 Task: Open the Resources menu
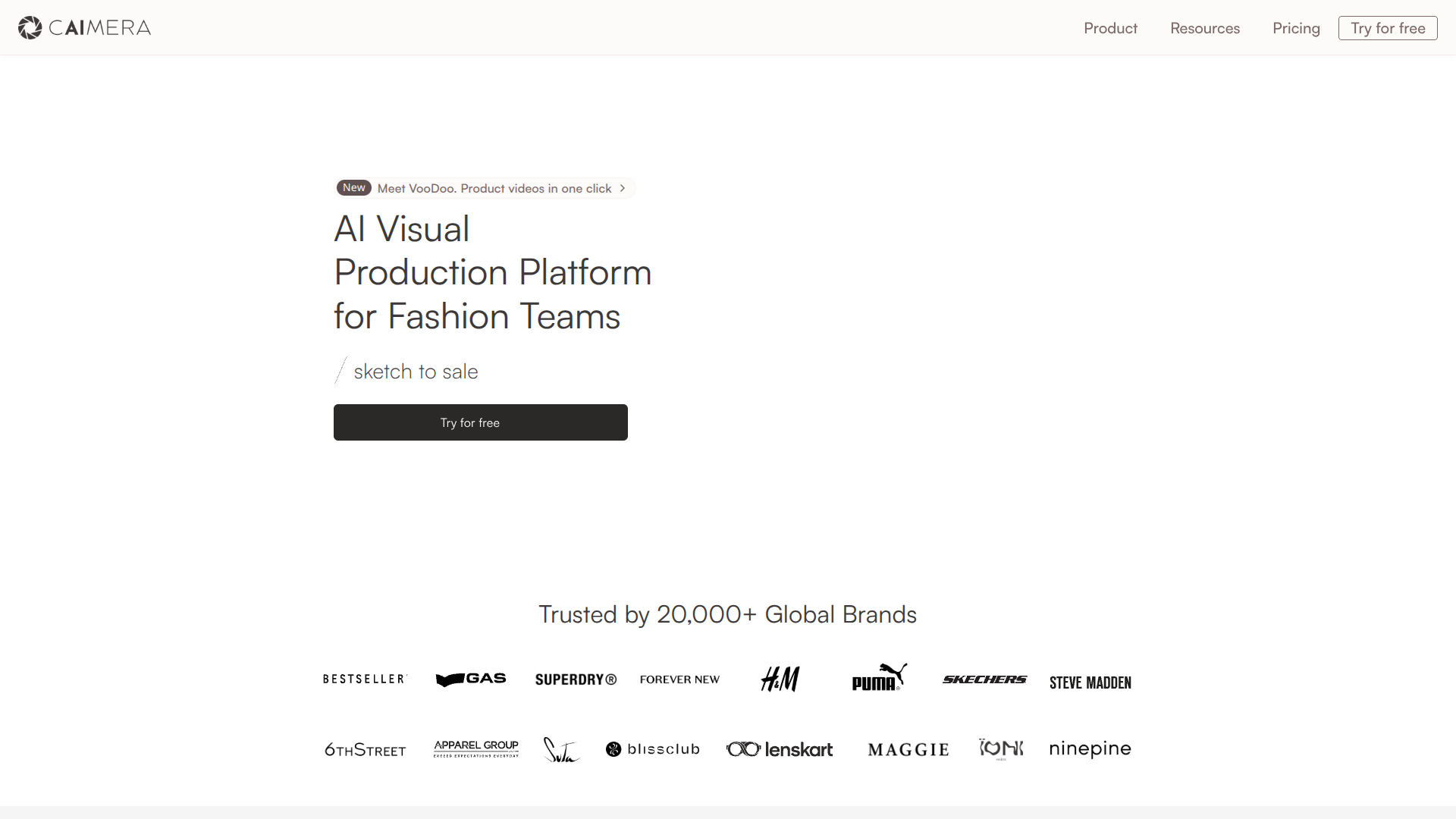[x=1205, y=28]
